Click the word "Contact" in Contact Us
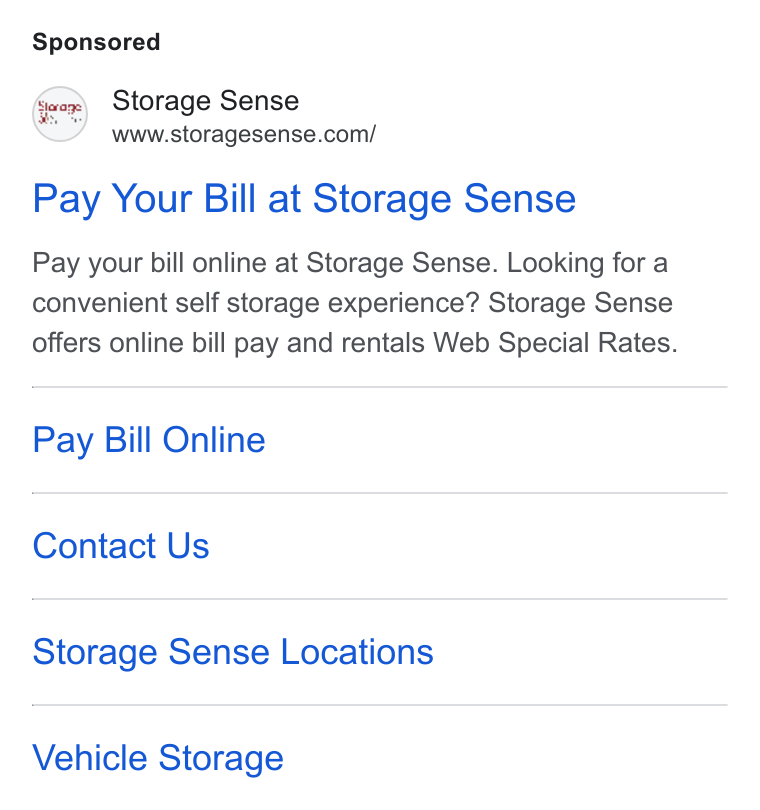This screenshot has width=760, height=810. (x=94, y=546)
